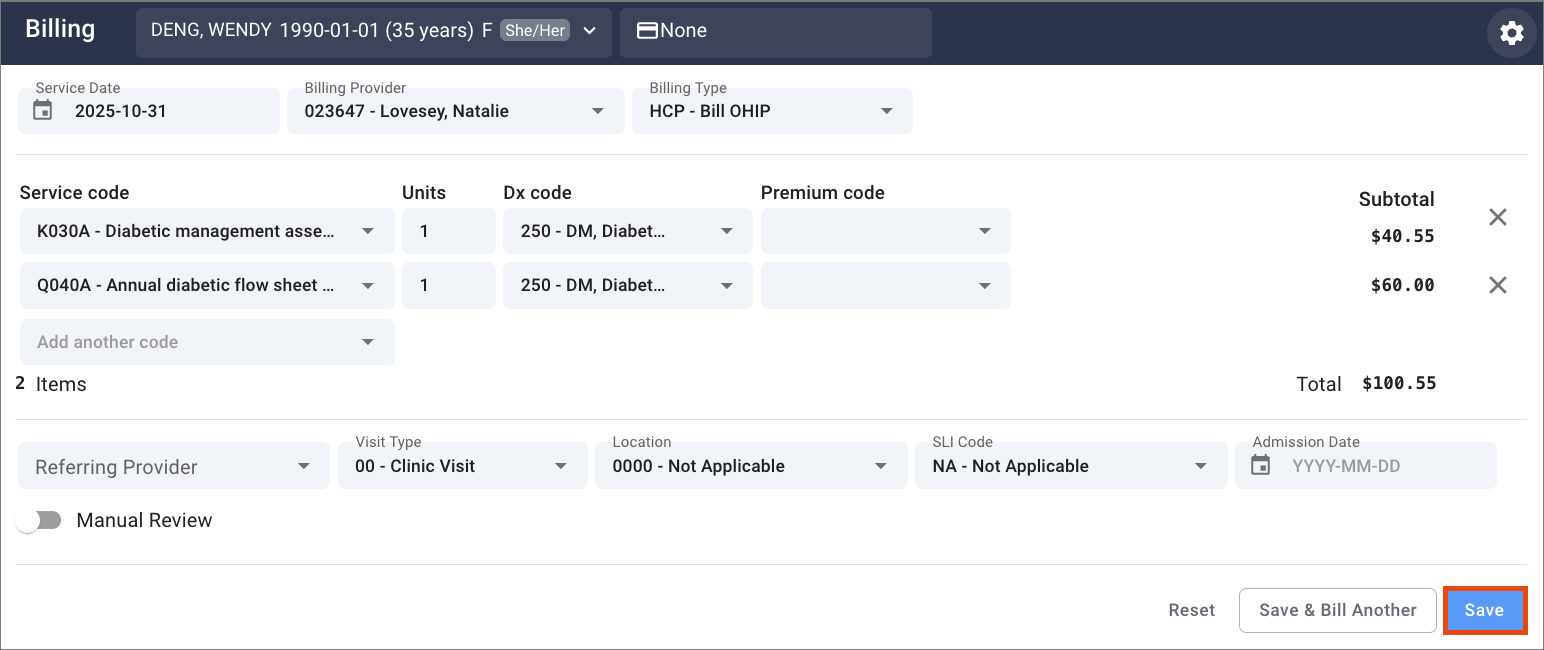The width and height of the screenshot is (1544, 650).
Task: Remove the K030A service code row
Action: (1497, 217)
